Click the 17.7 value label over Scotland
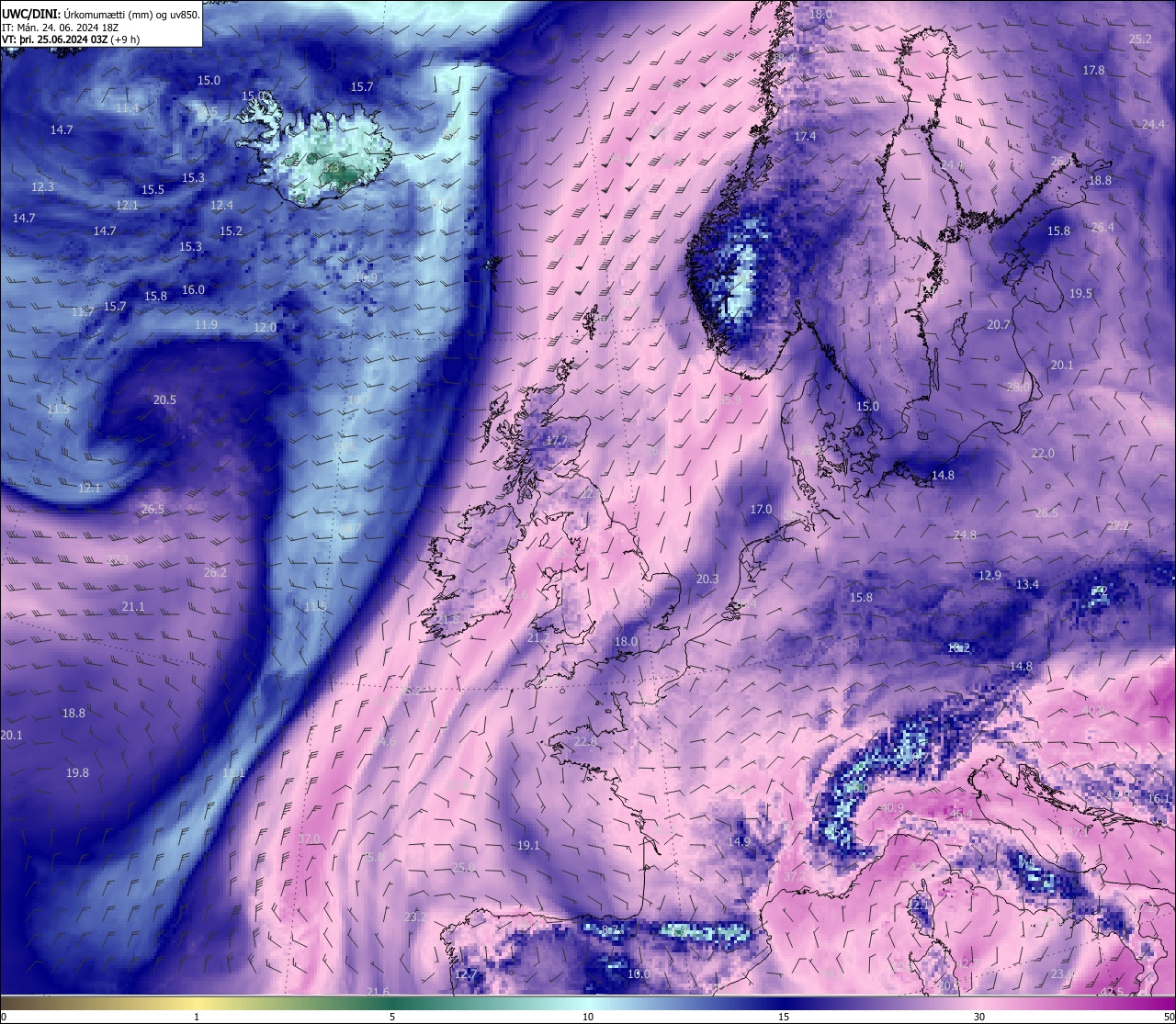 pos(557,441)
